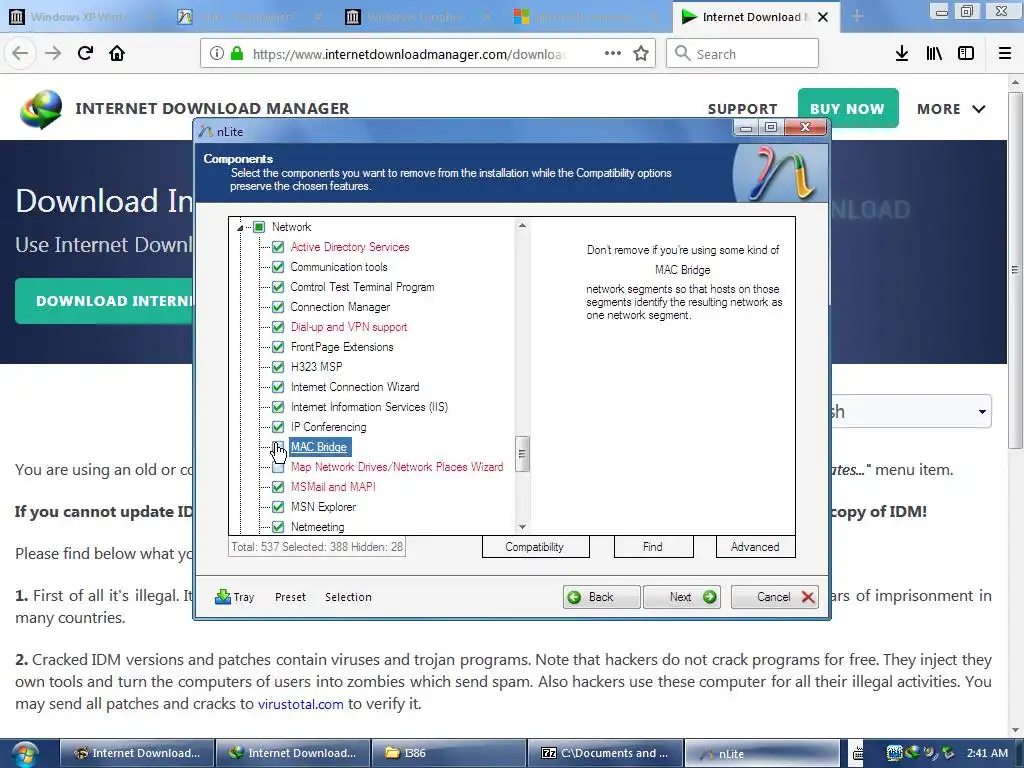
Task: Reload the page with refresh icon
Action: pyautogui.click(x=85, y=54)
